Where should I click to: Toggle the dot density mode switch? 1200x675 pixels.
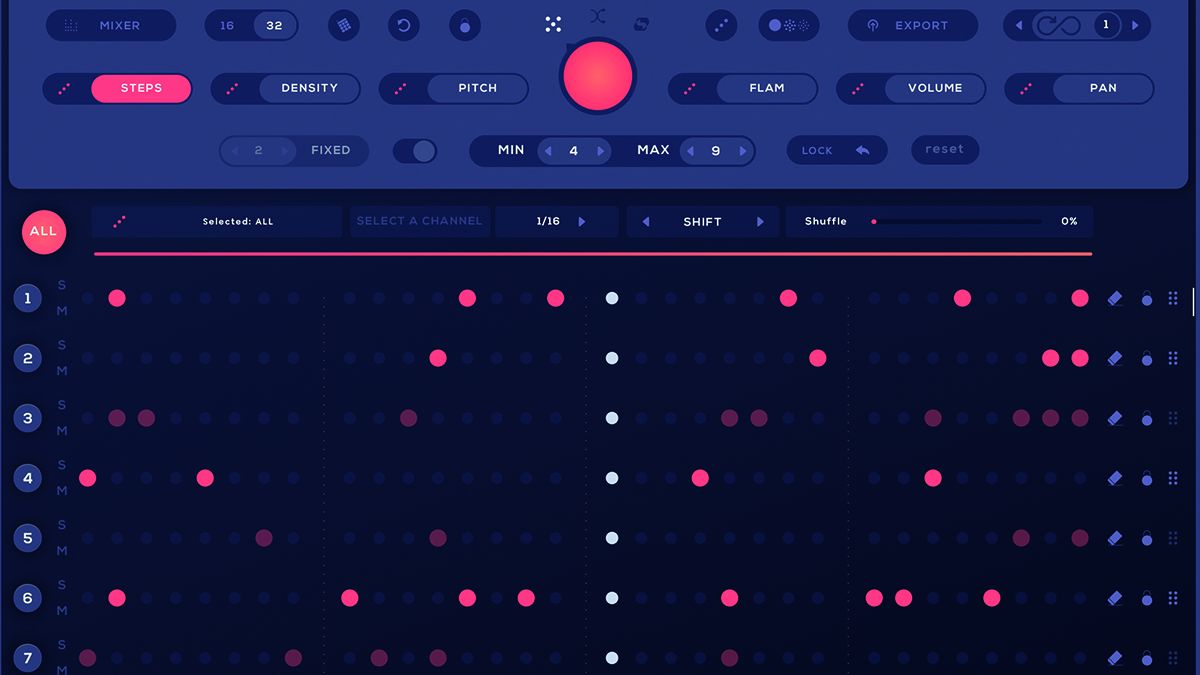click(x=789, y=25)
